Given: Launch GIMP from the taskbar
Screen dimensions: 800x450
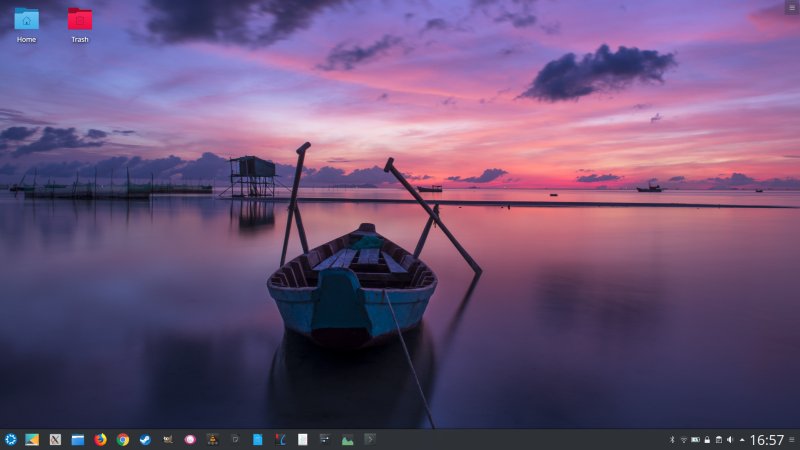Looking at the screenshot, I should pos(168,439).
